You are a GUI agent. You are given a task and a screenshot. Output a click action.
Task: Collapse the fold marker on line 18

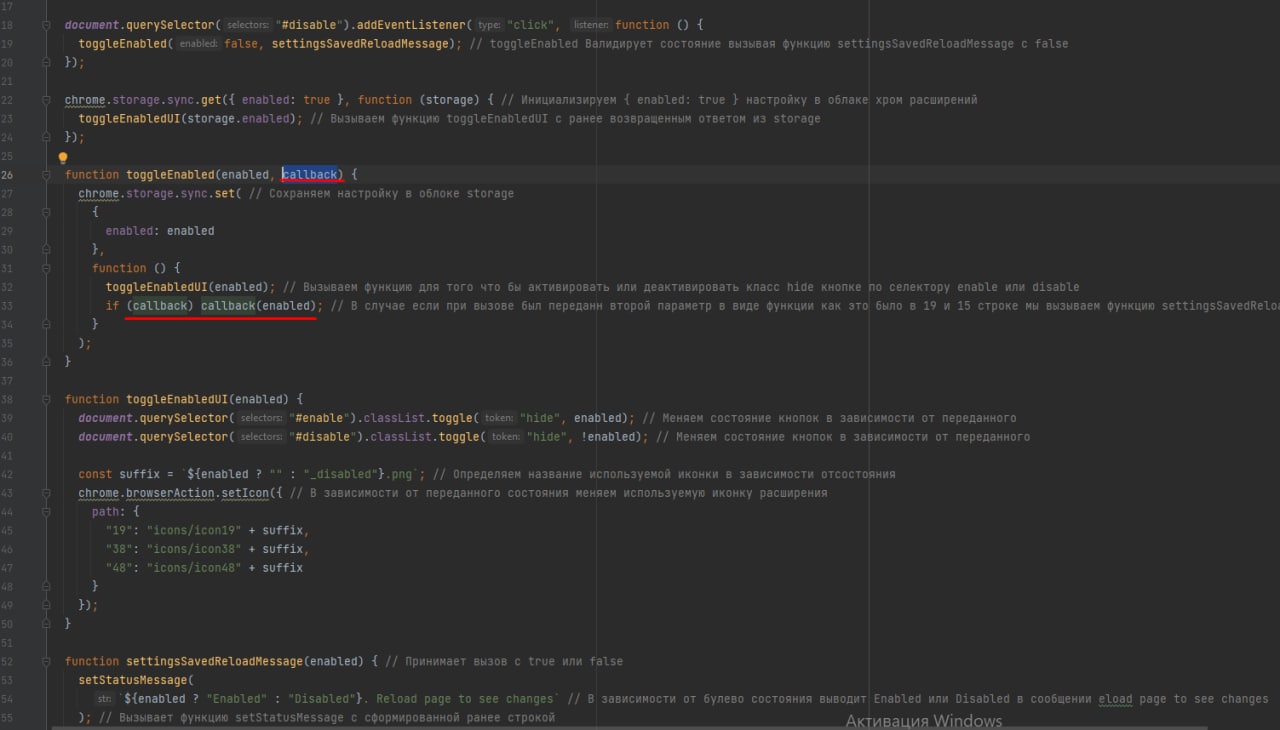[x=47, y=25]
